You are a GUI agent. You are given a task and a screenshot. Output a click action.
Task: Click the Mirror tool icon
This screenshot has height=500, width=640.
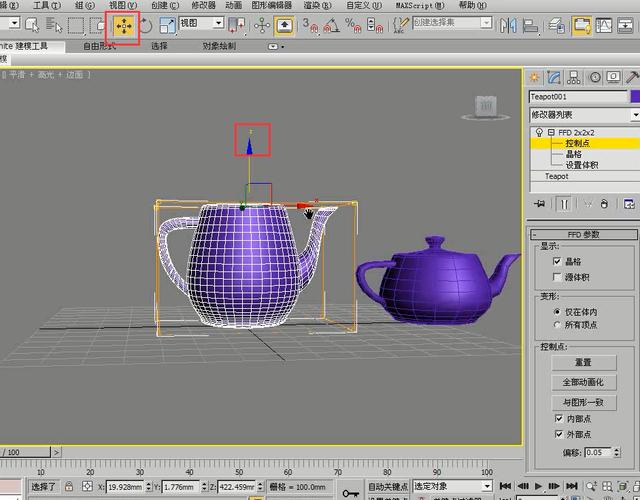coord(508,25)
